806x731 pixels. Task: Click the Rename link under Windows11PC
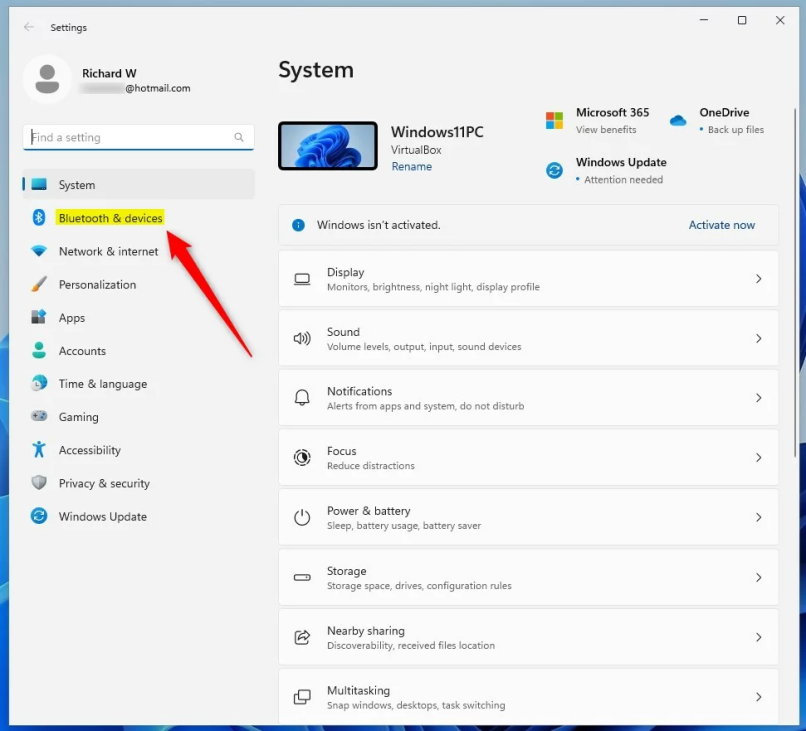(x=411, y=166)
